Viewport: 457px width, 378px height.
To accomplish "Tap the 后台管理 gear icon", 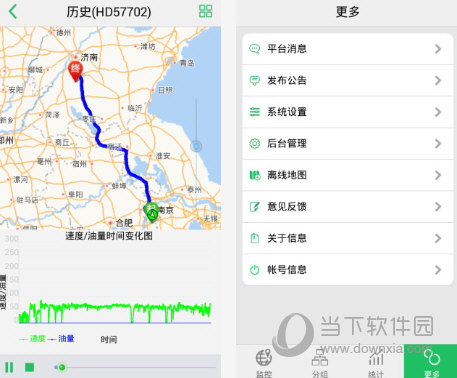I will click(x=255, y=143).
